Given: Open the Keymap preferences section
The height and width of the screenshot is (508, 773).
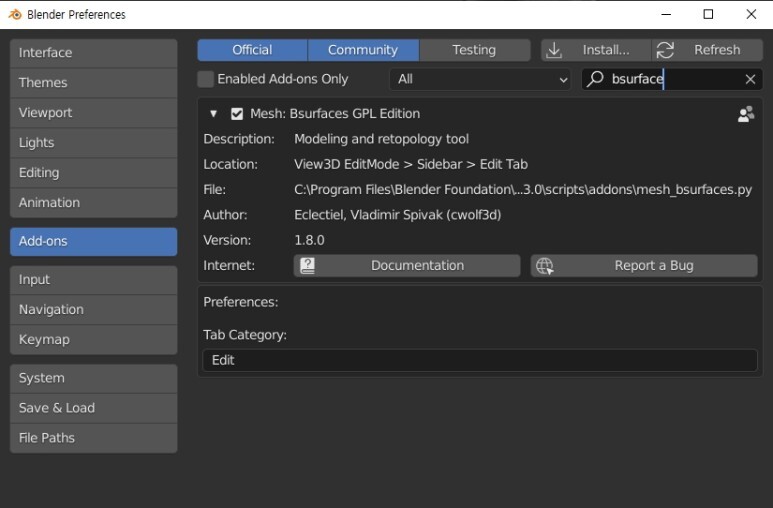Looking at the screenshot, I should point(94,340).
